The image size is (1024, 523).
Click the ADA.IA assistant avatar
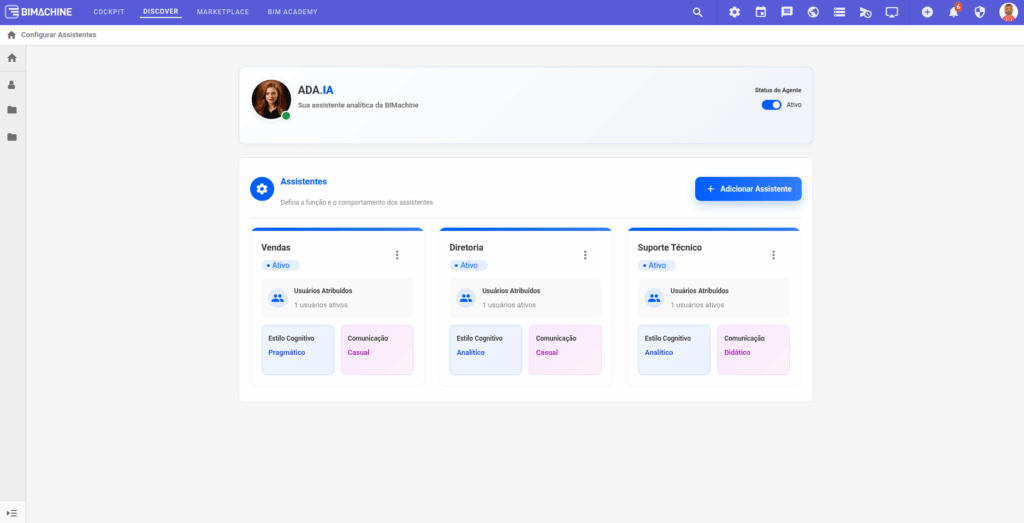[x=271, y=99]
